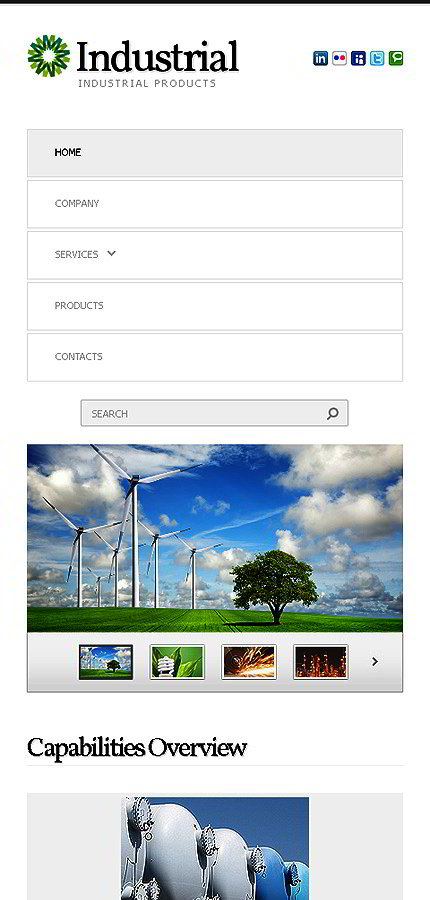The height and width of the screenshot is (900, 430).
Task: Select the night refinery slide thumbnail
Action: [320, 662]
